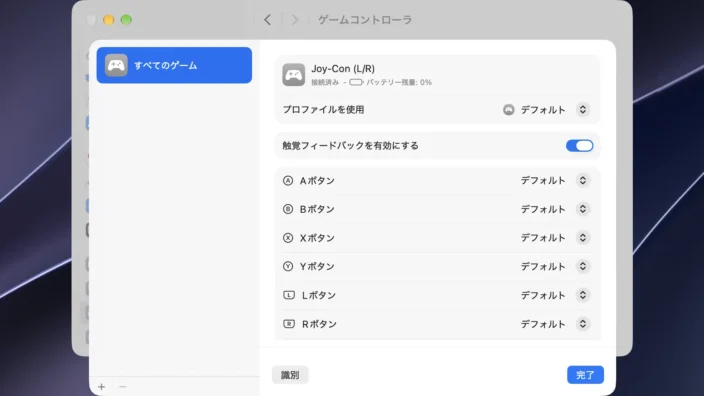Click the 完了 done button
Screen dimensions: 704x396
pos(585,375)
